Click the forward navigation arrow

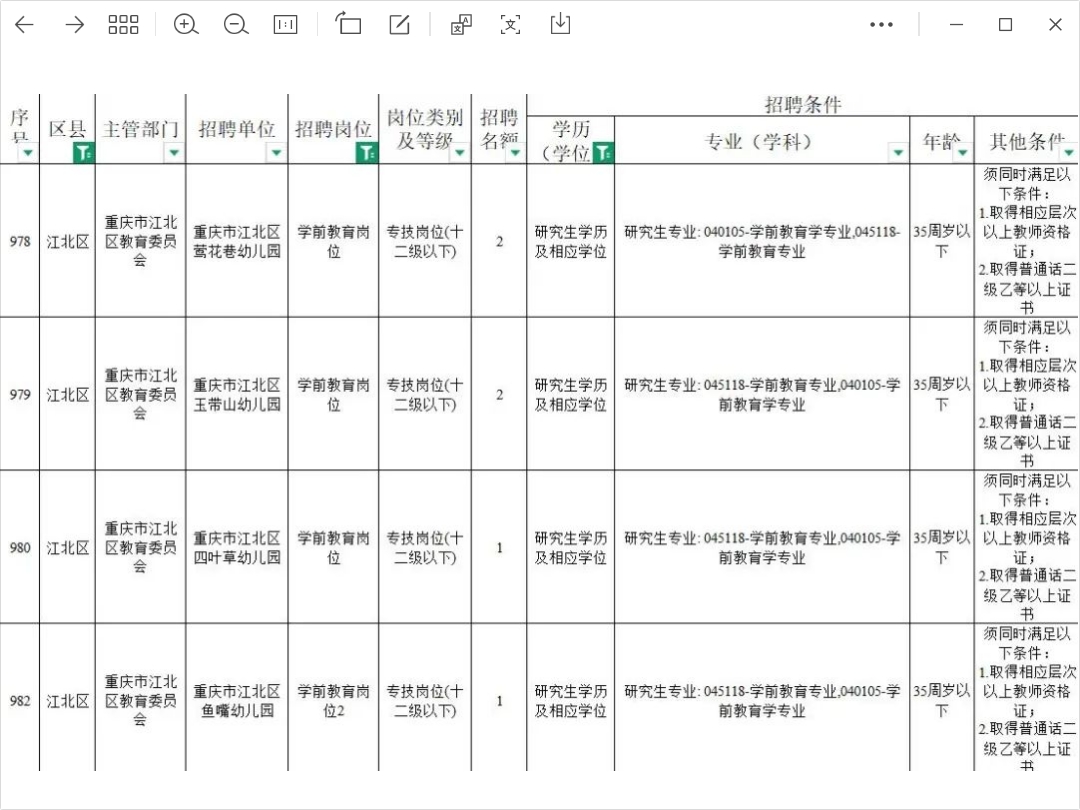[74, 24]
